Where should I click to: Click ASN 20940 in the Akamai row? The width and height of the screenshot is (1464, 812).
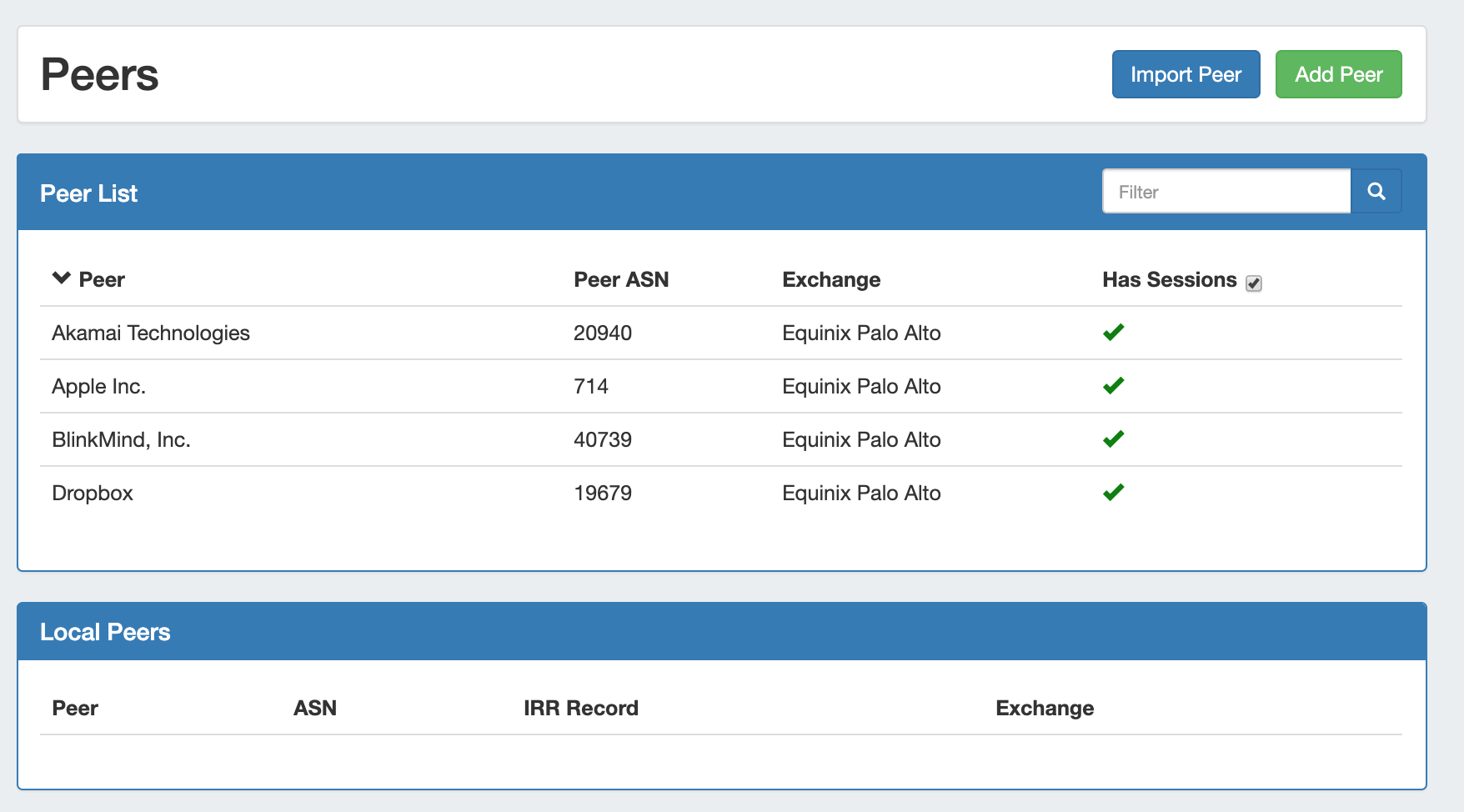(602, 333)
